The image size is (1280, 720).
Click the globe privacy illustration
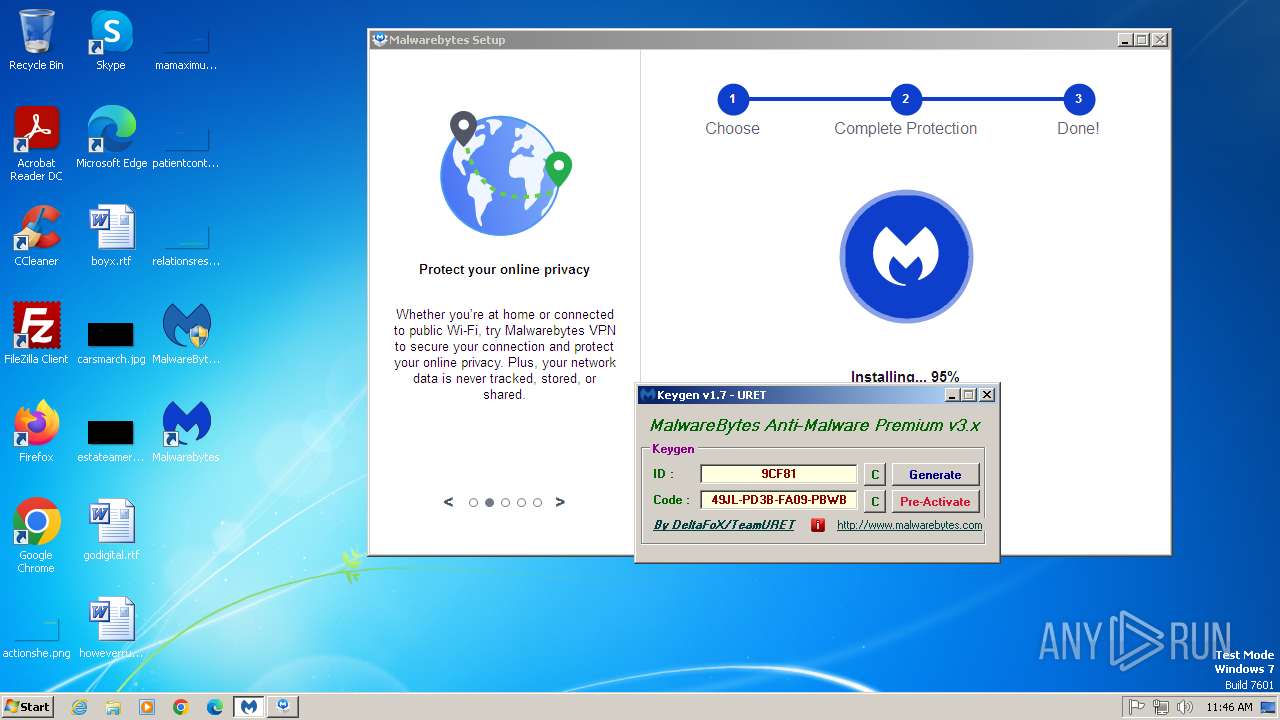click(x=507, y=174)
